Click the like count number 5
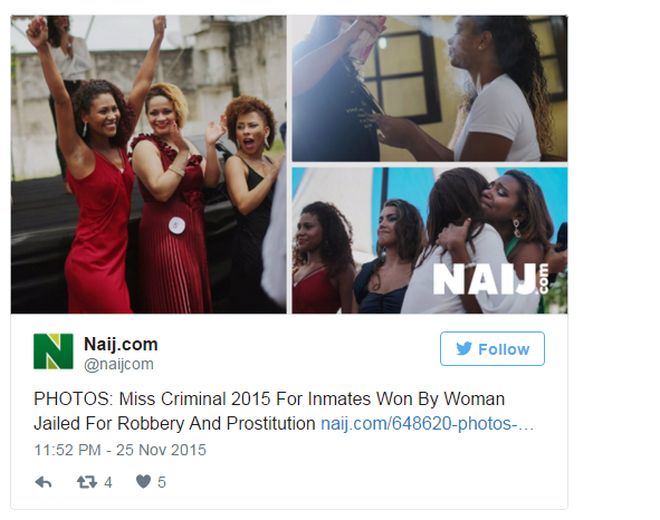Image resolution: width=660 pixels, height=520 pixels. tap(162, 482)
